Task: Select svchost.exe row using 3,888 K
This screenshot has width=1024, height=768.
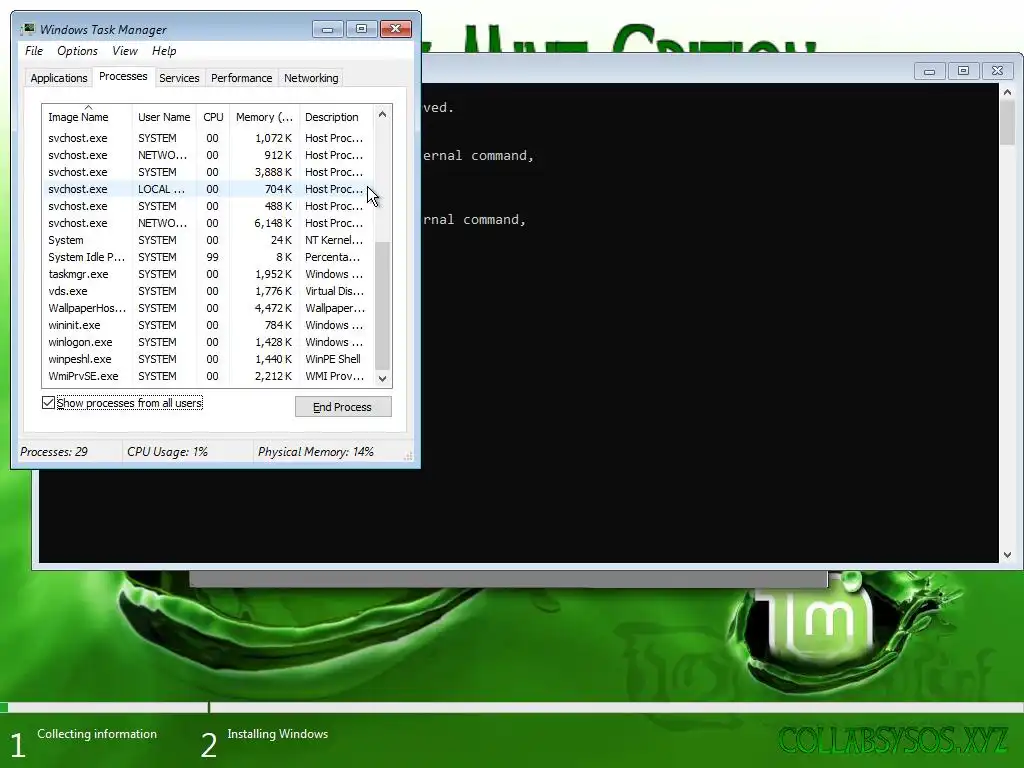Action: pyautogui.click(x=208, y=172)
